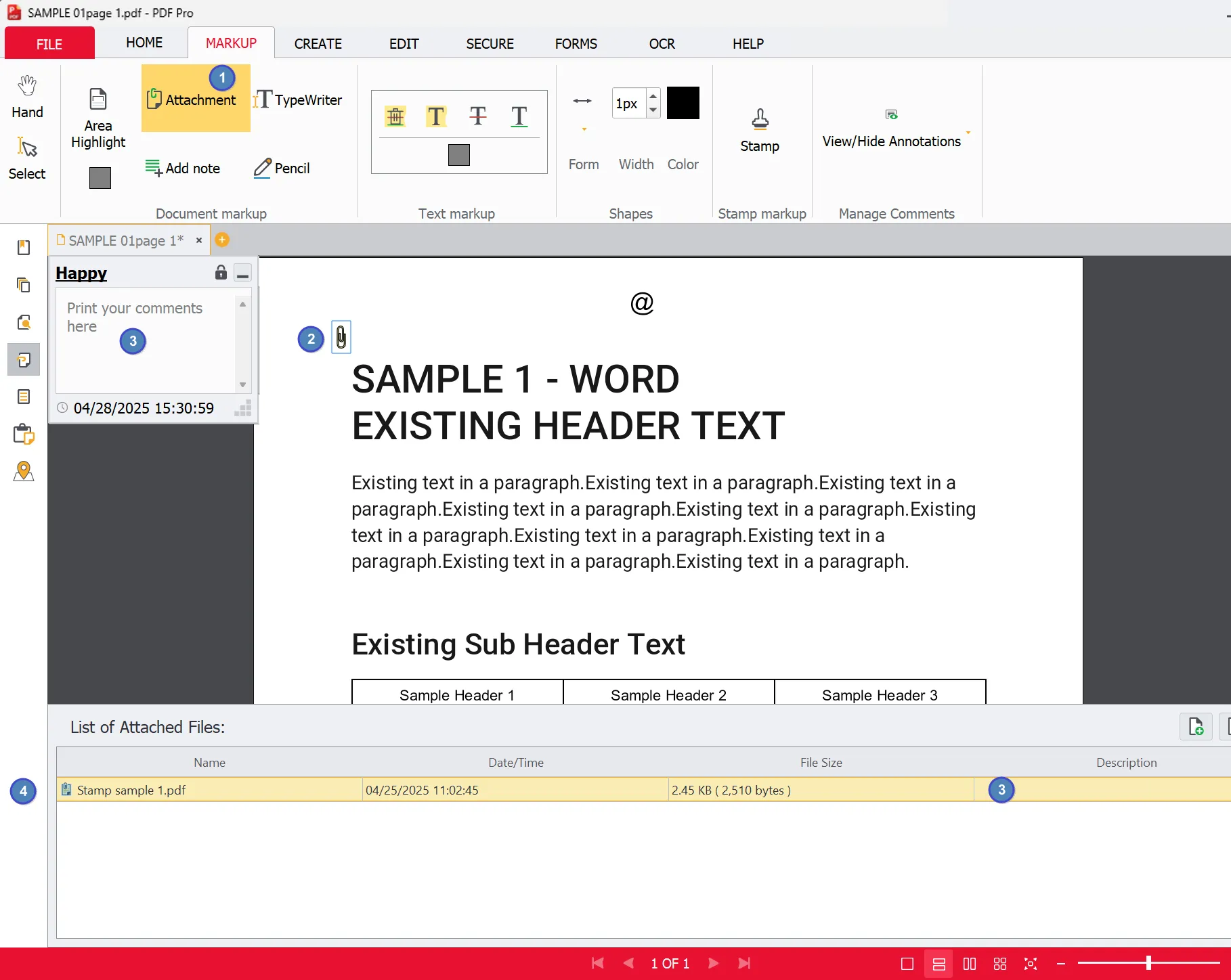Screen dimensions: 1231x980
Task: Open the black shape Color swatch
Action: pos(683,103)
